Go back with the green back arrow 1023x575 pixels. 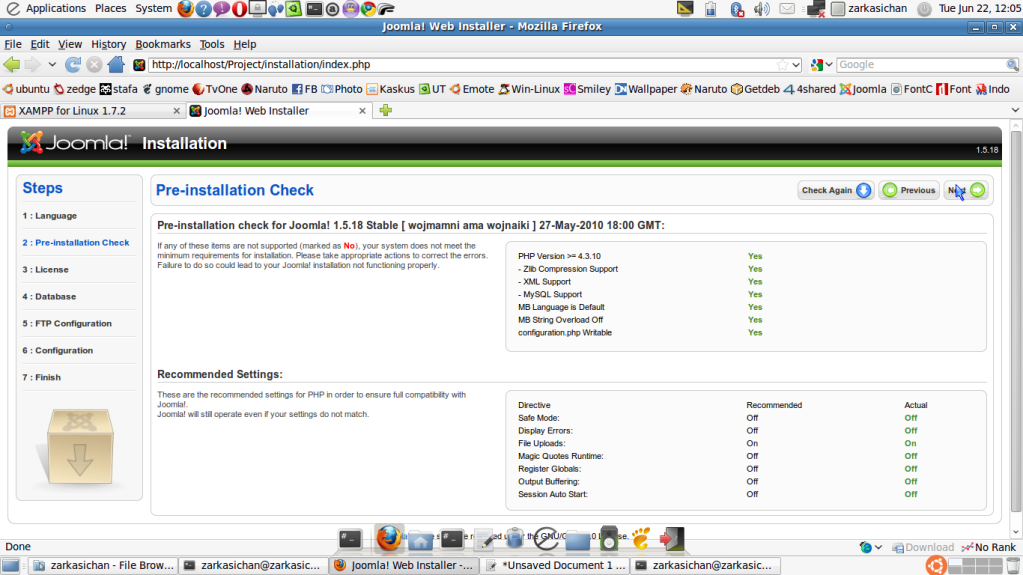click(x=12, y=65)
